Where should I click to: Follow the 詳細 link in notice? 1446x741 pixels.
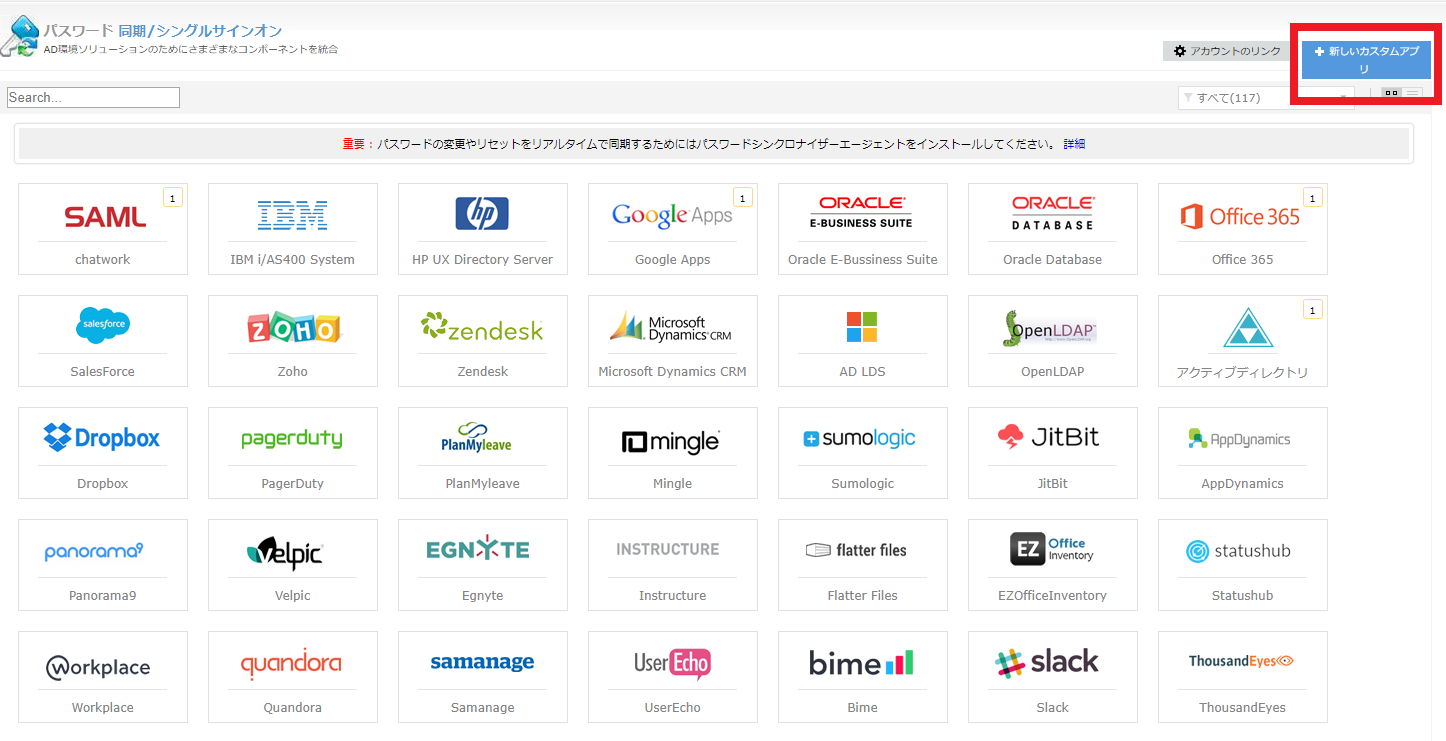pos(1074,144)
